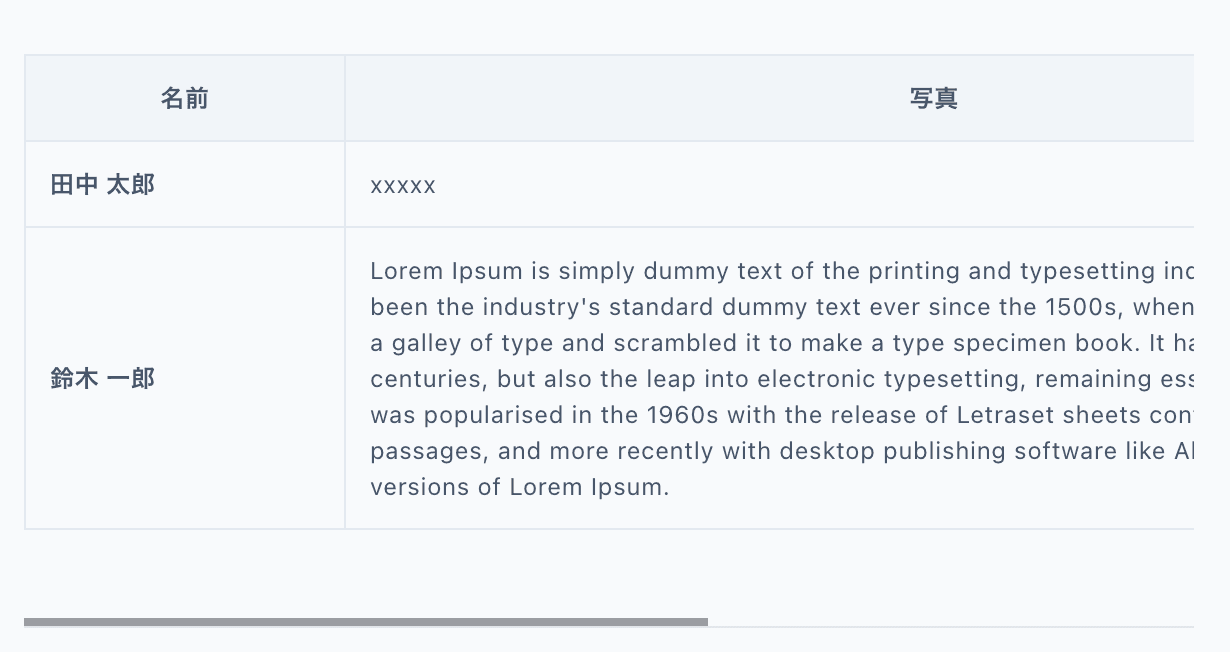Click the xxxxx cell text
This screenshot has width=1230, height=652.
tap(403, 186)
